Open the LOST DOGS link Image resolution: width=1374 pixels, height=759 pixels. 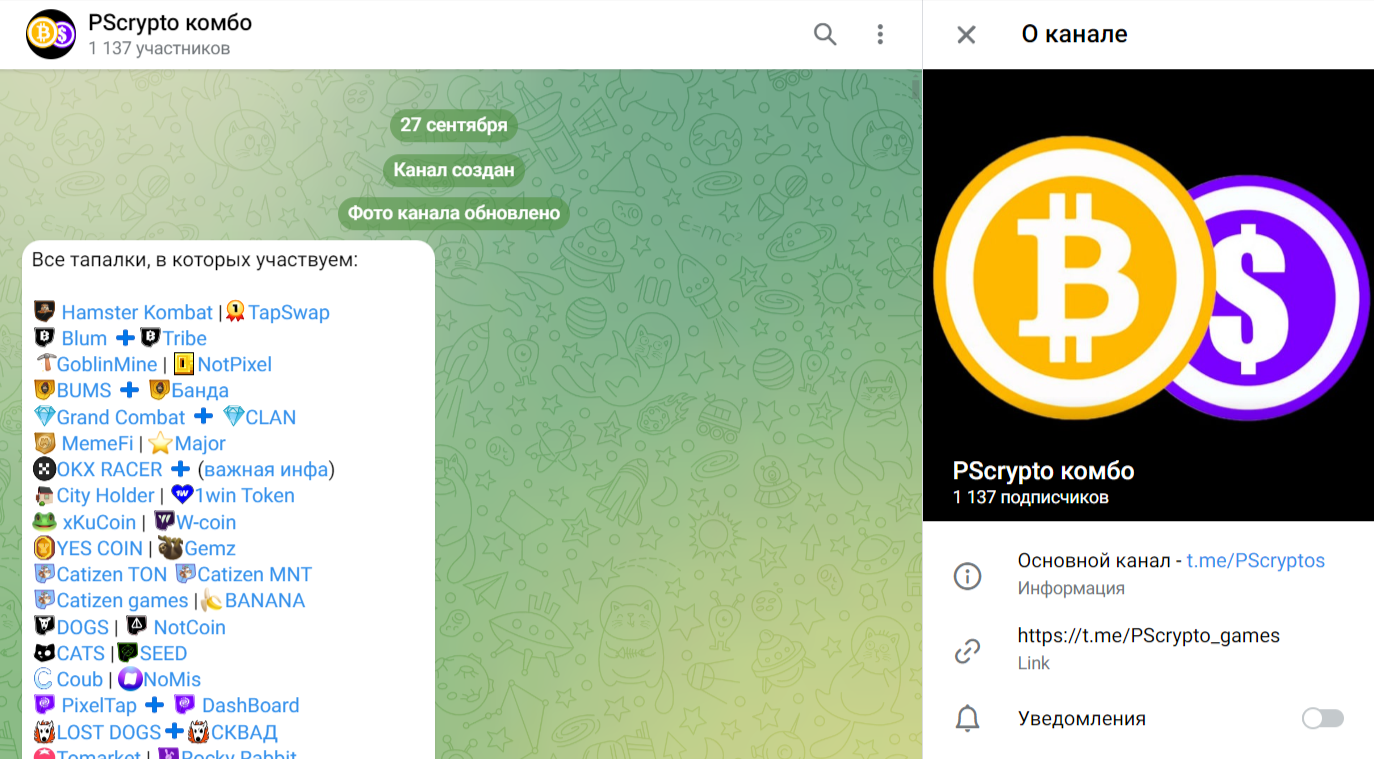(x=108, y=732)
